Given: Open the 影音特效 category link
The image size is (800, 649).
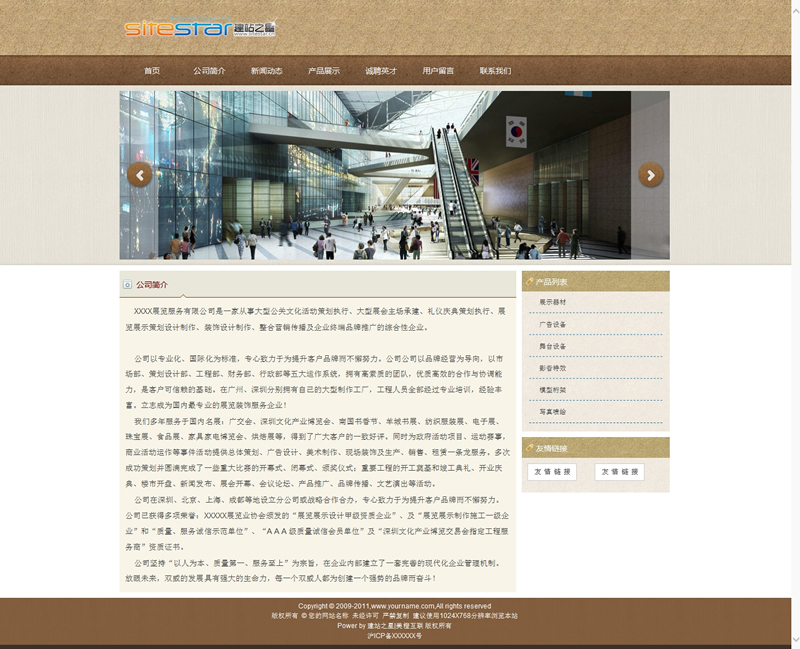Looking at the screenshot, I should click(x=553, y=368).
